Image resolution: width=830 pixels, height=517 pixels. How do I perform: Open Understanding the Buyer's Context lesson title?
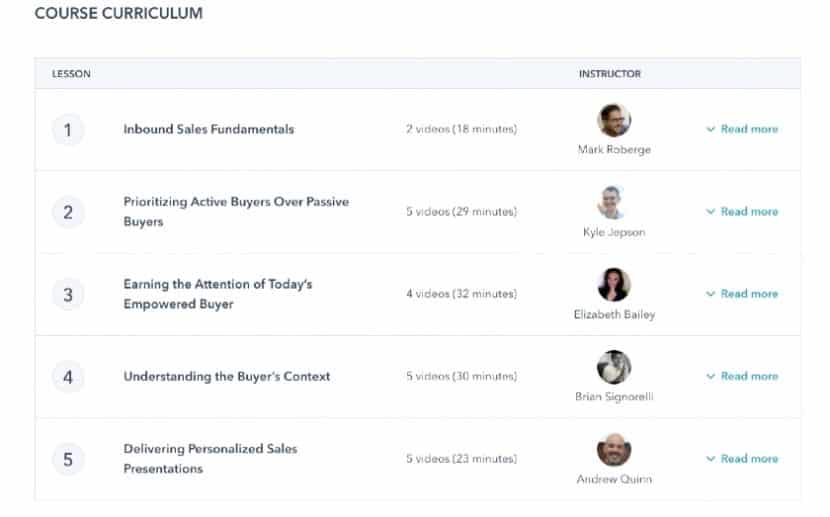click(x=226, y=377)
